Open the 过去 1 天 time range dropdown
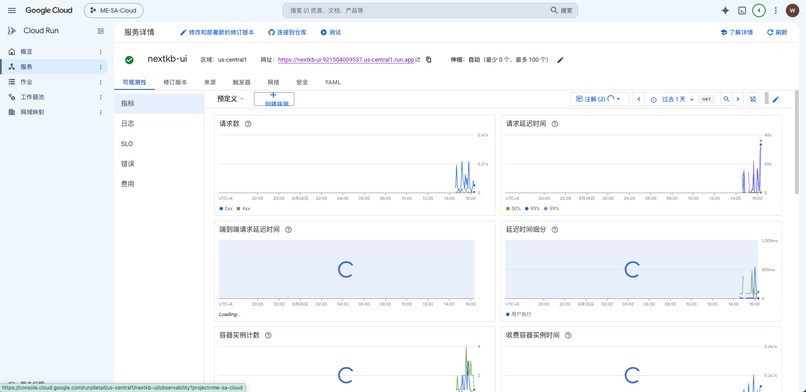The image size is (806, 392). tap(672, 99)
